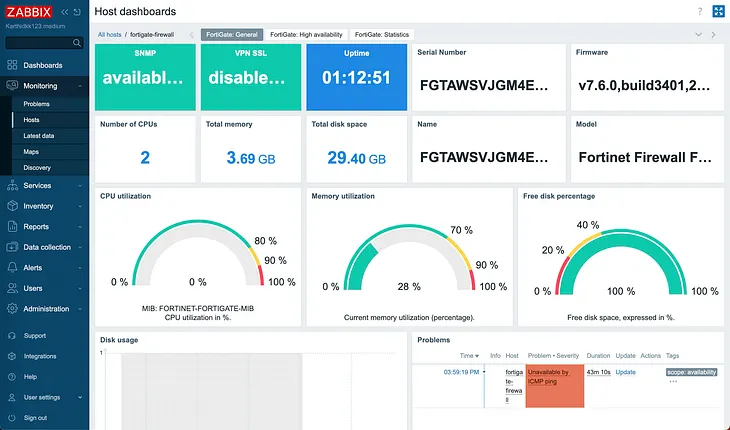Click the Number of CPUs value 2

click(x=145, y=157)
